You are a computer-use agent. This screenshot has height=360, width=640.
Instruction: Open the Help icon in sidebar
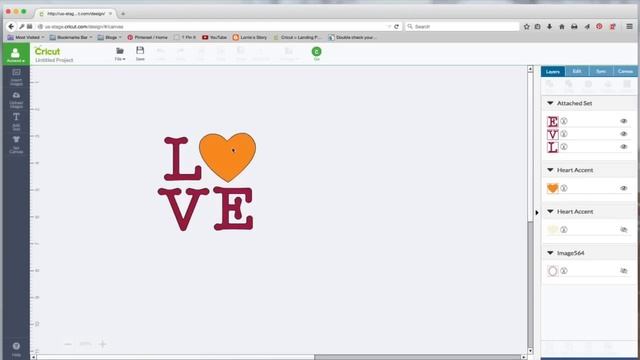click(x=16, y=349)
